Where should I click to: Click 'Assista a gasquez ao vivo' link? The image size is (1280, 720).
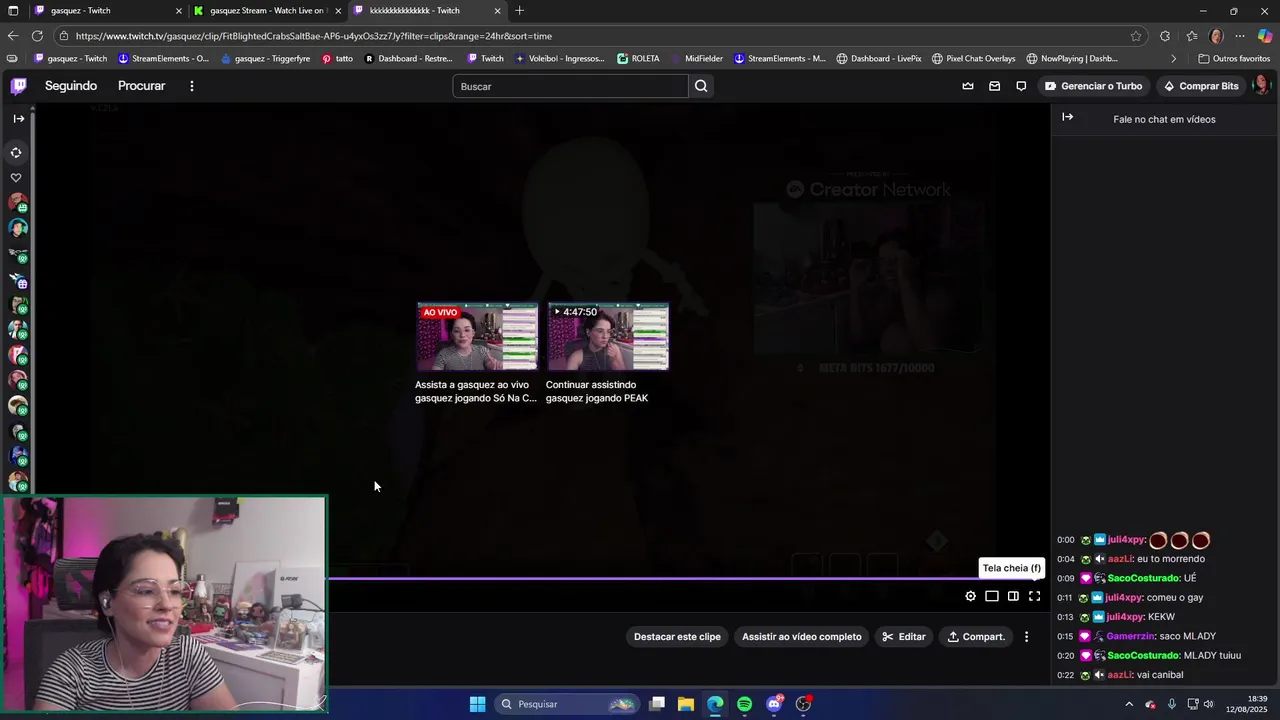(476, 391)
